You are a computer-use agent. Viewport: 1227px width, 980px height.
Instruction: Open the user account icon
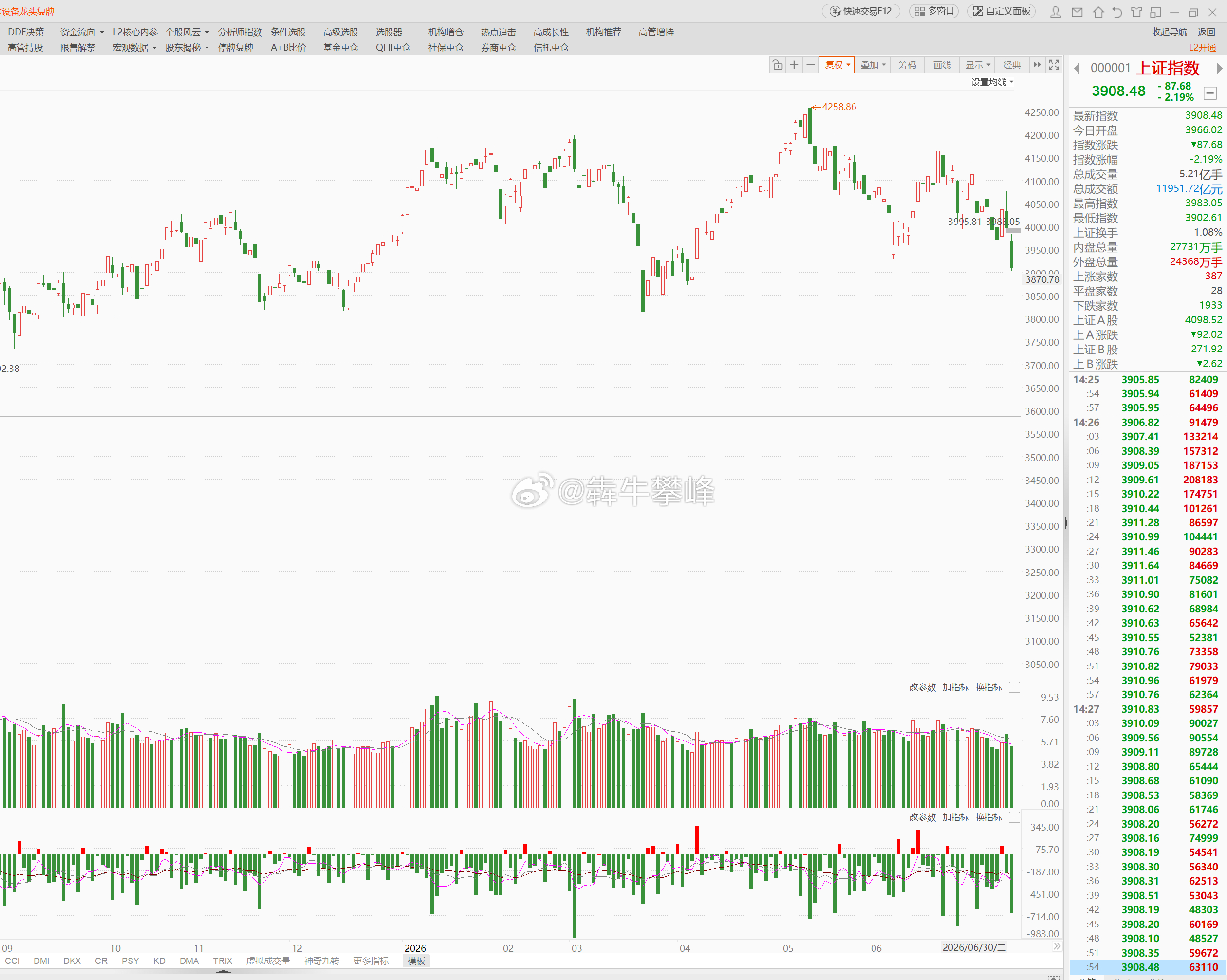coord(1056,11)
